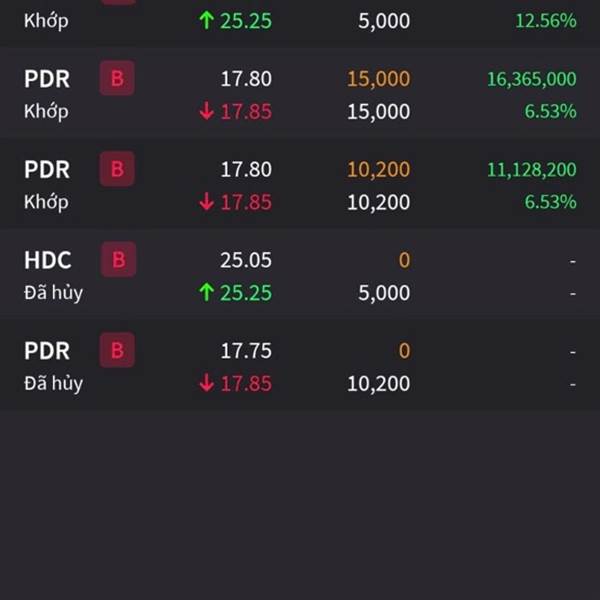The width and height of the screenshot is (600, 600).
Task: Open the PDR order with value 16,365,000
Action: pyautogui.click(x=300, y=95)
